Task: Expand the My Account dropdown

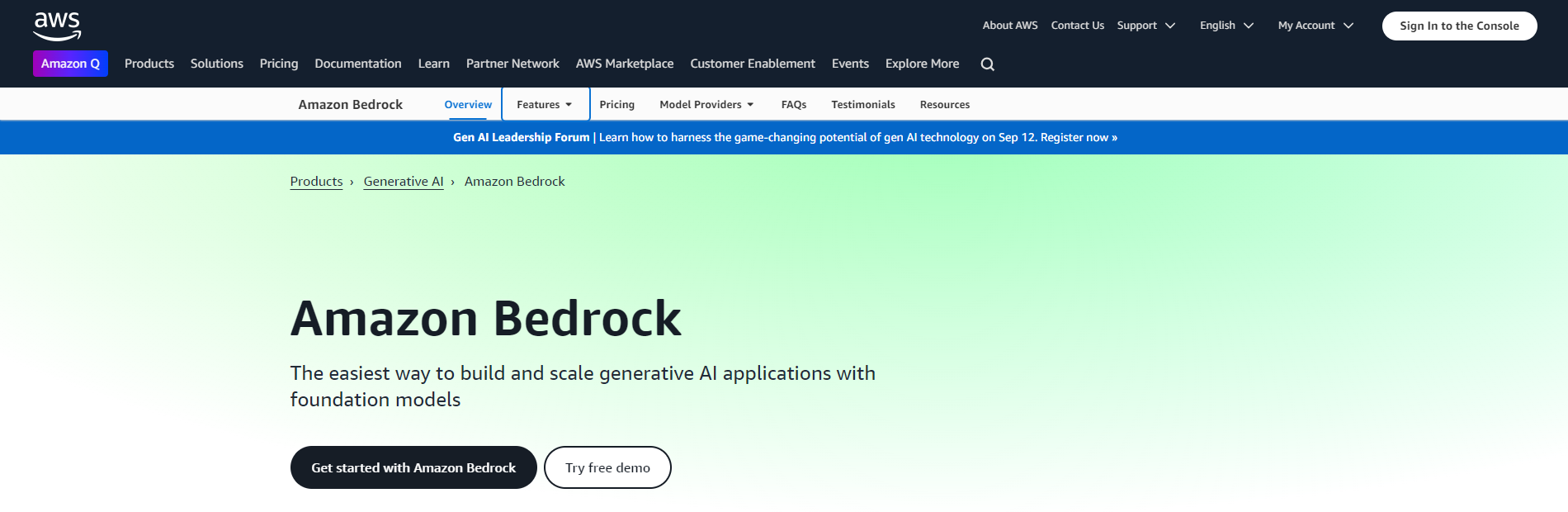Action: (x=1316, y=26)
